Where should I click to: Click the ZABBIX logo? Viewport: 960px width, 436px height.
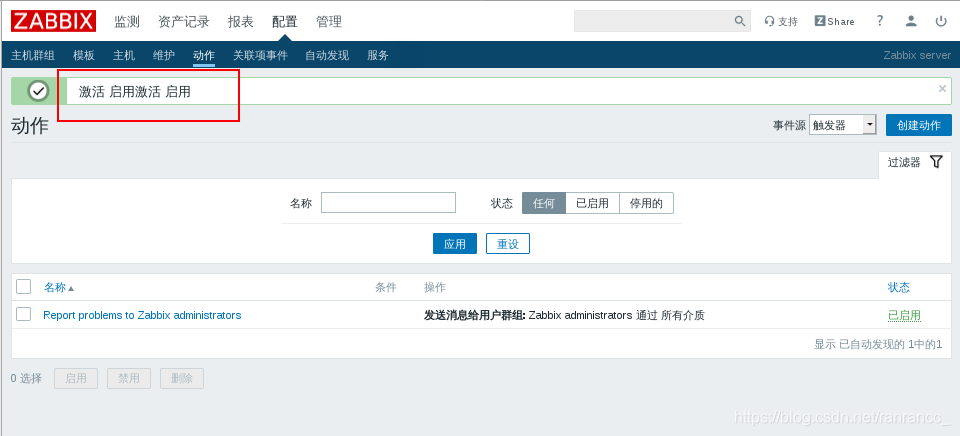(x=53, y=21)
